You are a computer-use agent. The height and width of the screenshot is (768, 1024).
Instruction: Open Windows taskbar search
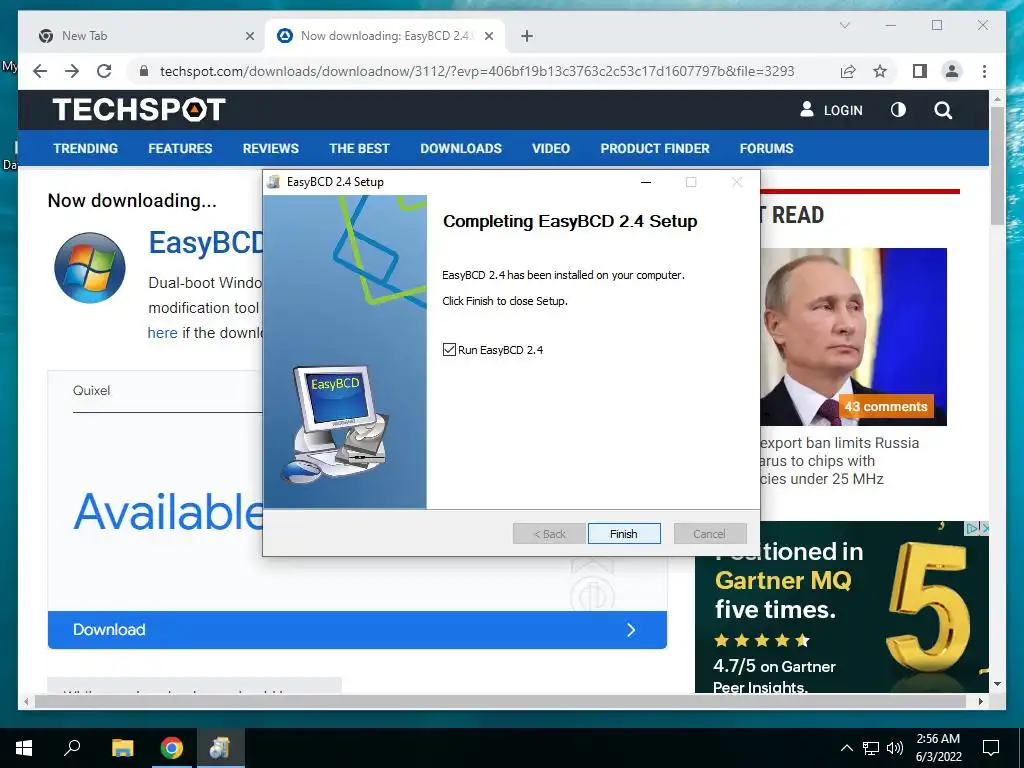(x=72, y=748)
